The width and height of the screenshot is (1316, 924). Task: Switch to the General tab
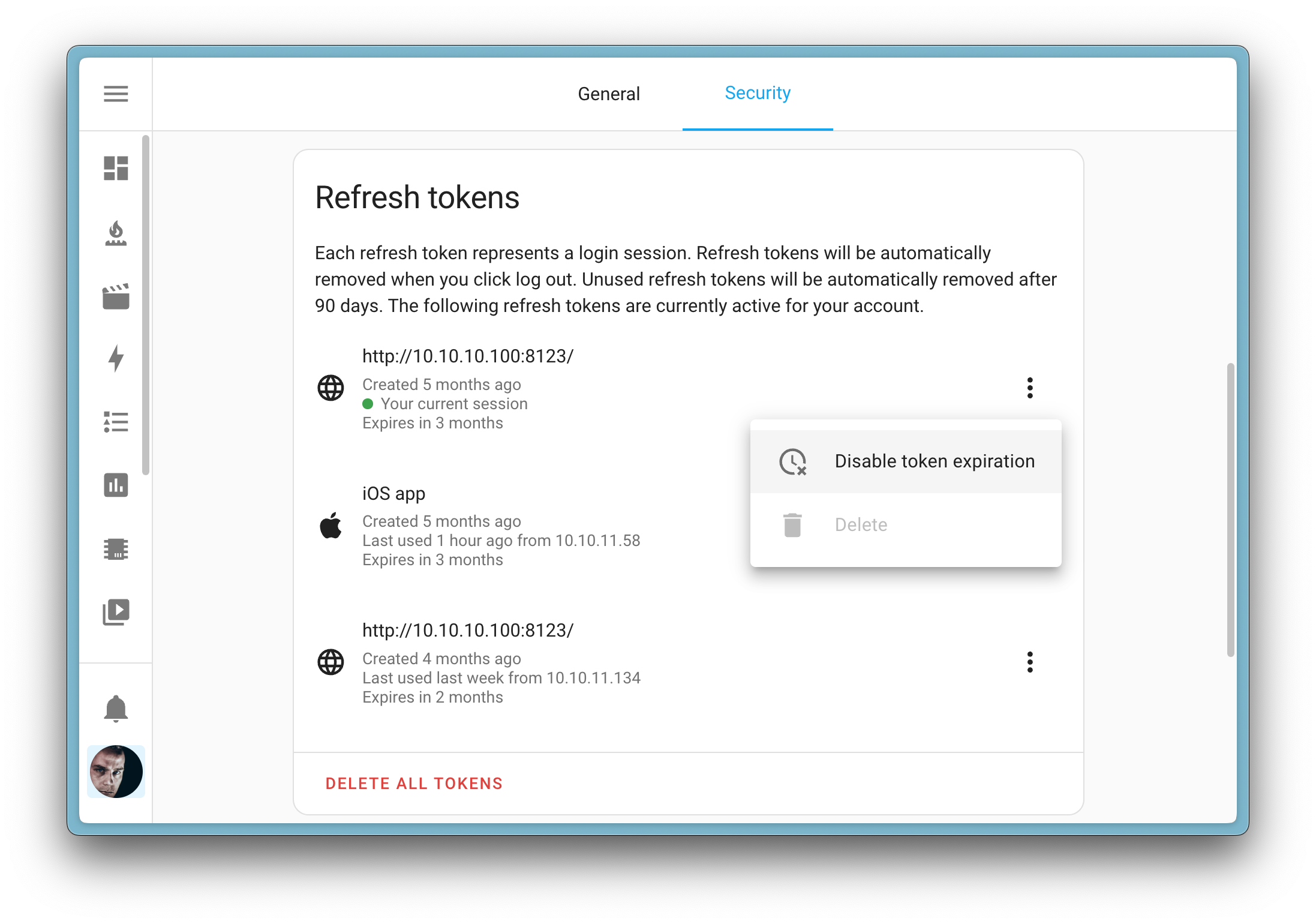608,94
